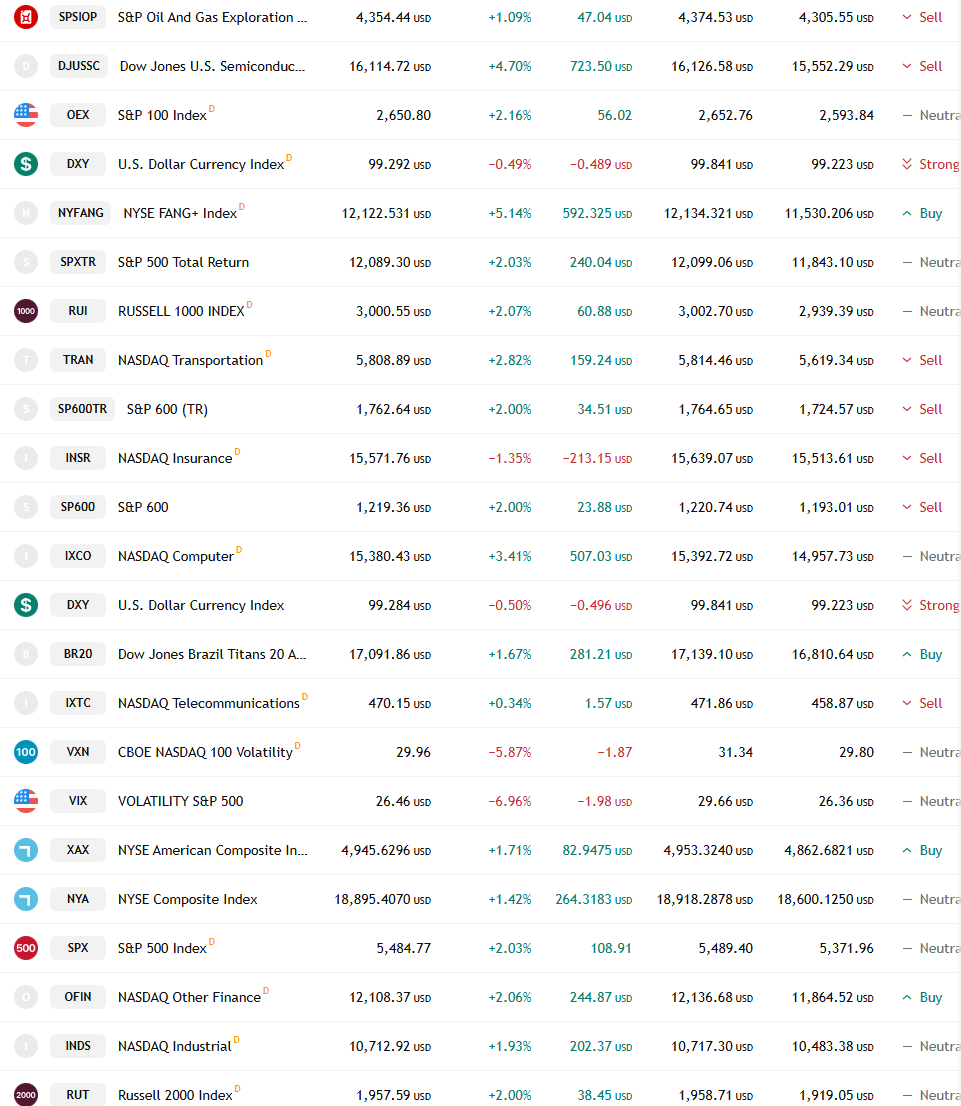
Task: Click price 18,895.4070 USD
Action: click(382, 899)
